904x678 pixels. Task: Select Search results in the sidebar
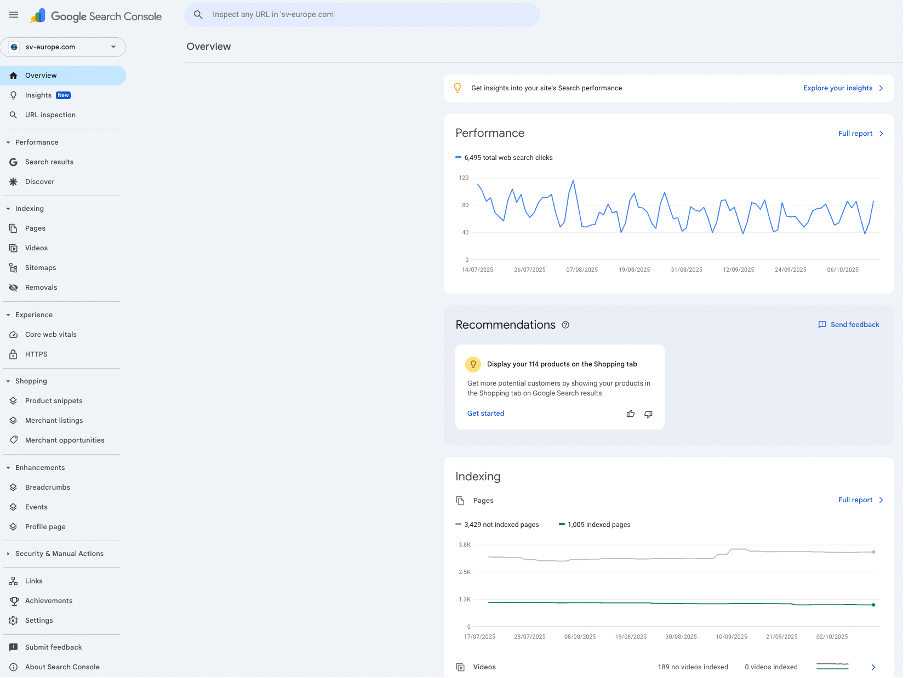coord(49,161)
